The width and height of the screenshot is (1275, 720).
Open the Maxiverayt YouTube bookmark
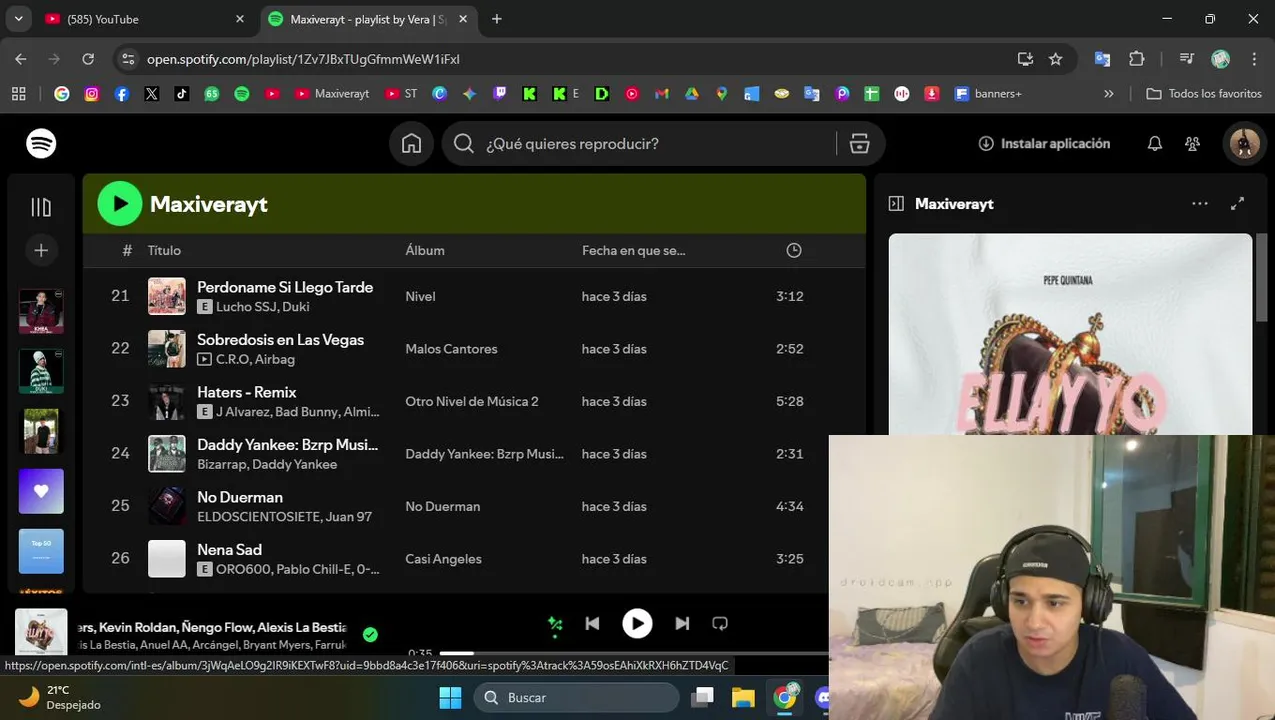pyautogui.click(x=332, y=94)
